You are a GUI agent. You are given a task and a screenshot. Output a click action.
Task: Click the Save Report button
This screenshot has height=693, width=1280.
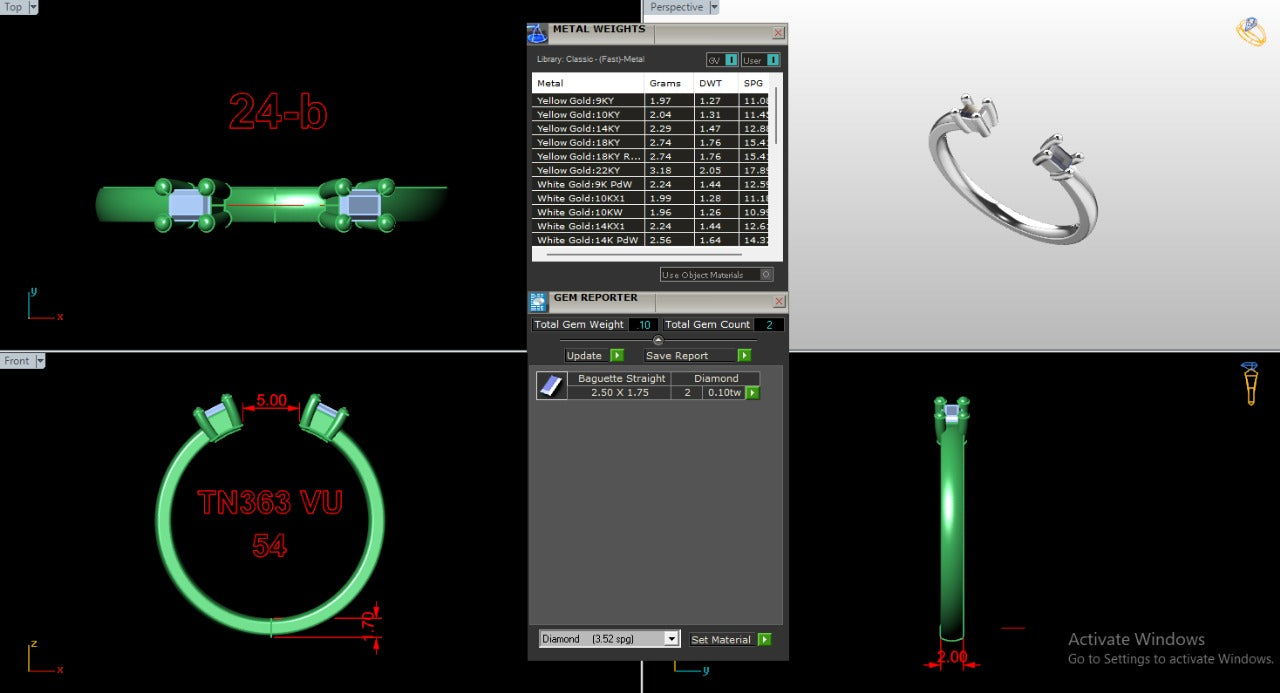690,355
